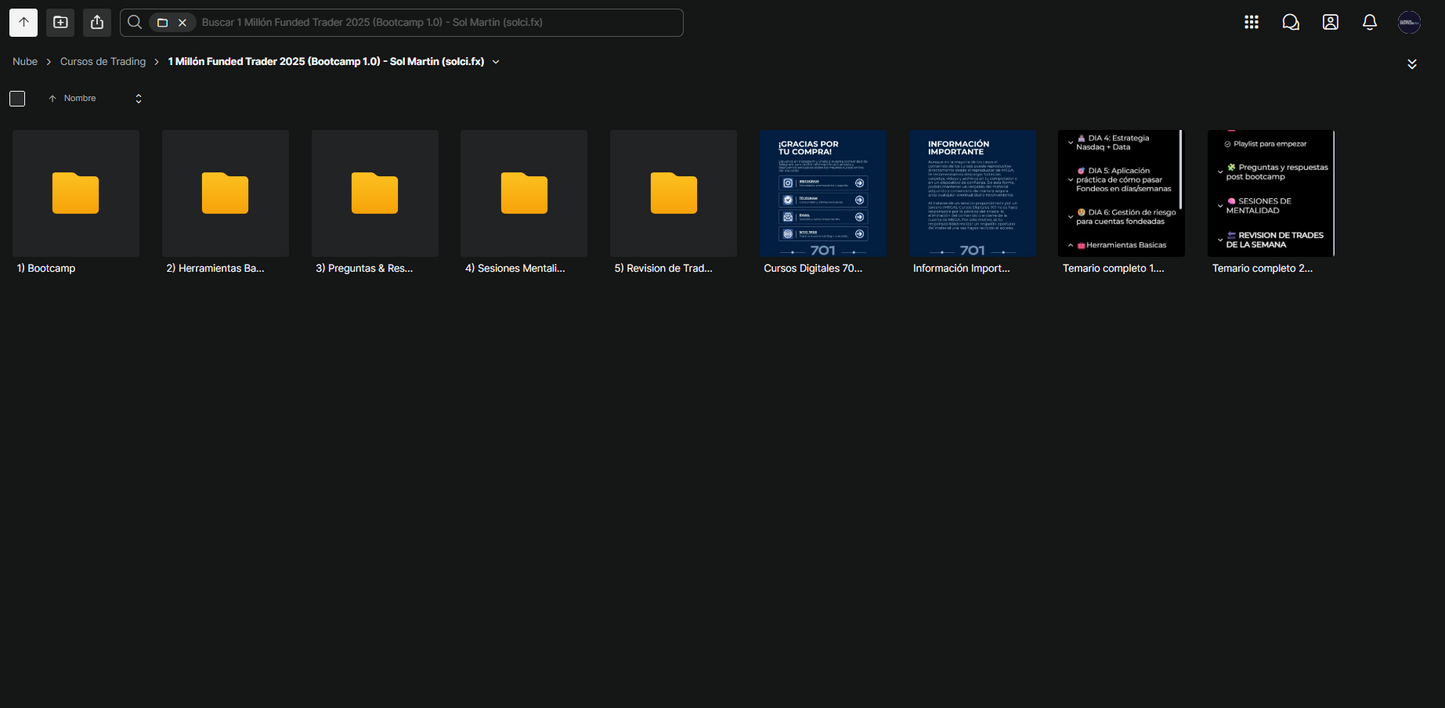Click the share folder icon
The height and width of the screenshot is (708, 1445).
pos(96,22)
